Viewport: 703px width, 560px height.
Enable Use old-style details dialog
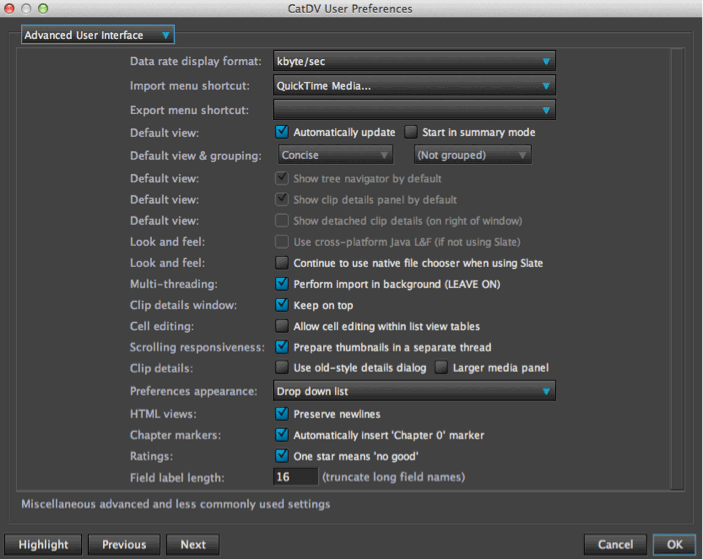point(282,368)
